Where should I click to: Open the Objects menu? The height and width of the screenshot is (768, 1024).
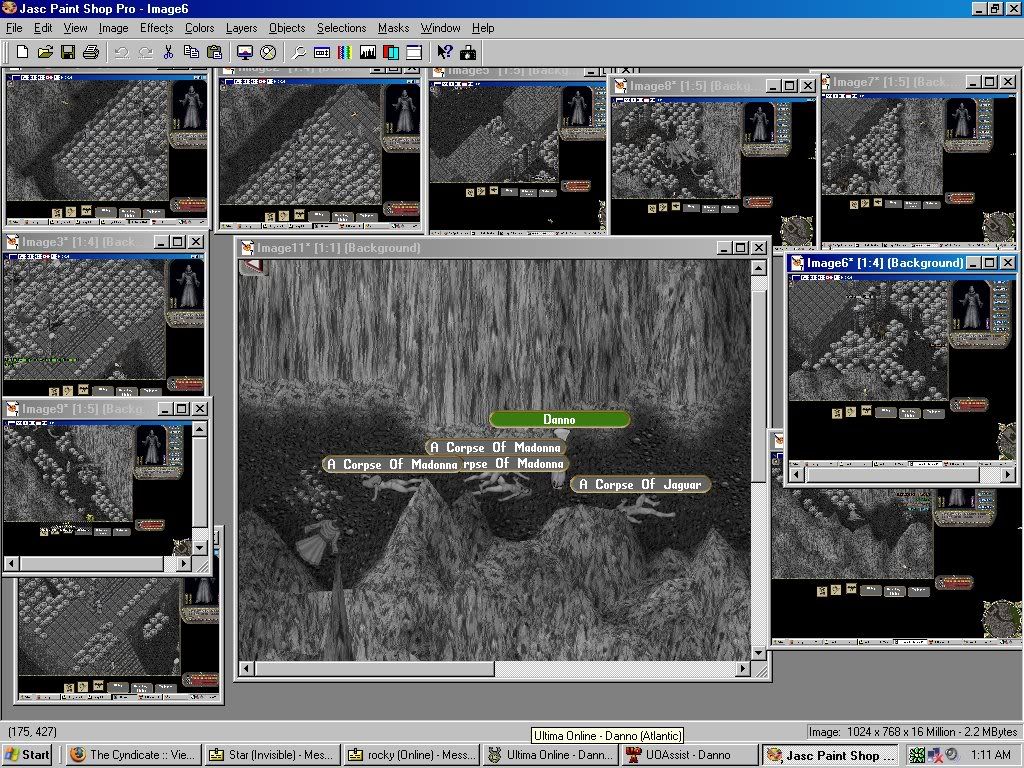click(x=287, y=28)
